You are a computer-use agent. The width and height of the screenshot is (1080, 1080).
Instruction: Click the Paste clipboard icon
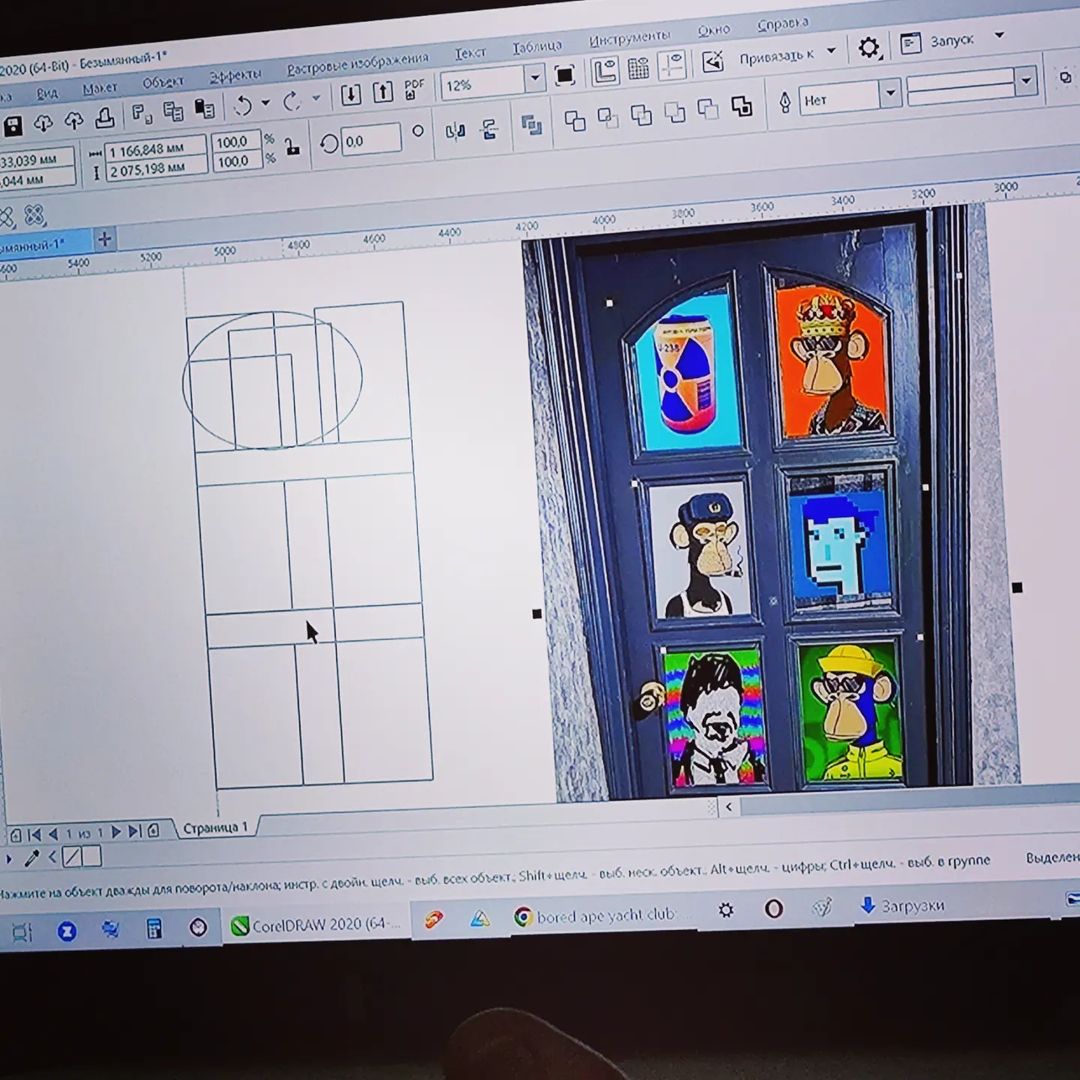click(205, 108)
